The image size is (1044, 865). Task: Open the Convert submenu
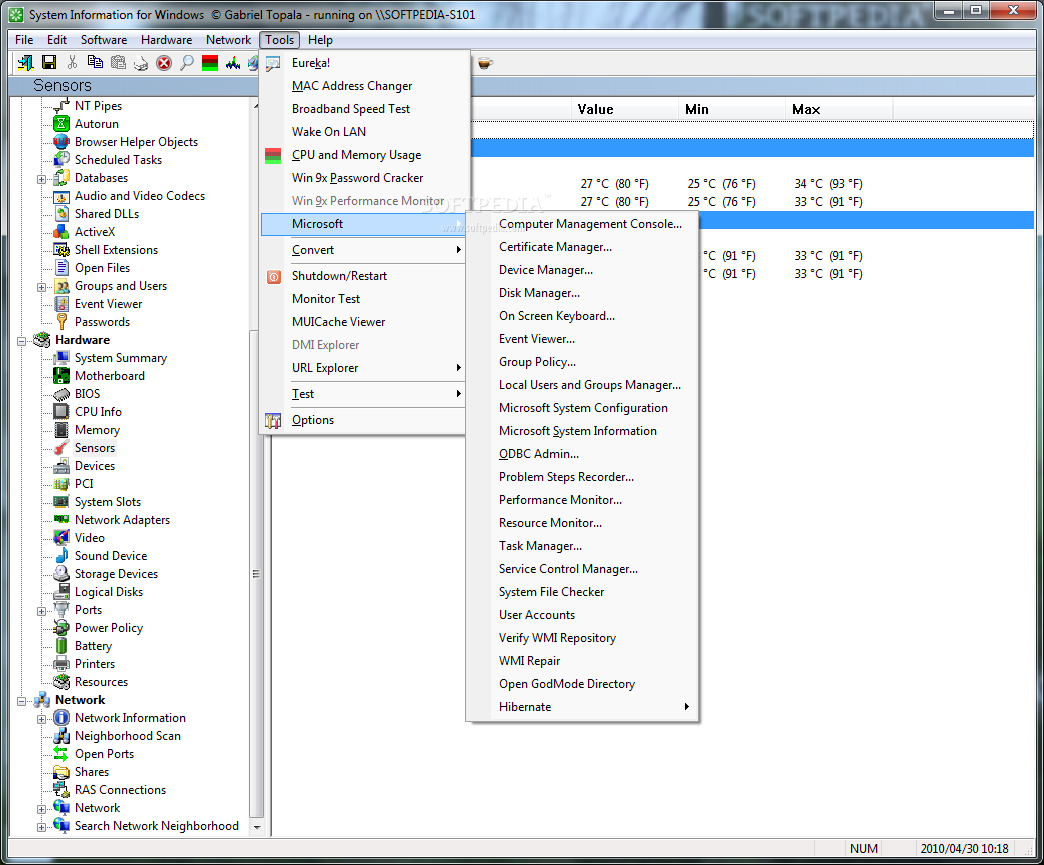(x=363, y=250)
